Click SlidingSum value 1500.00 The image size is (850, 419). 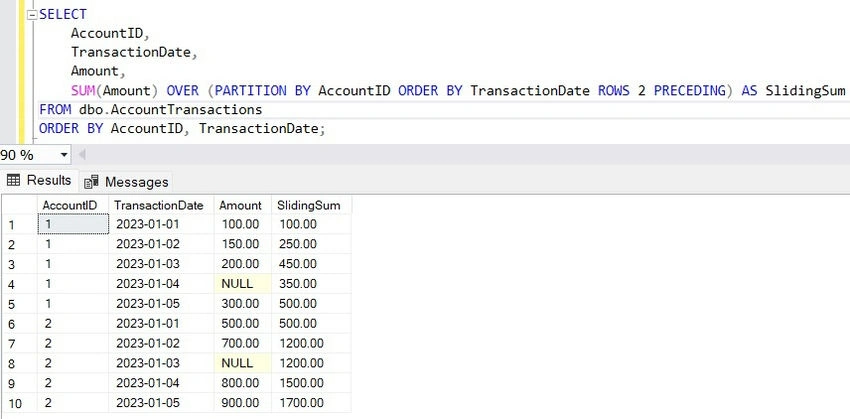click(301, 383)
